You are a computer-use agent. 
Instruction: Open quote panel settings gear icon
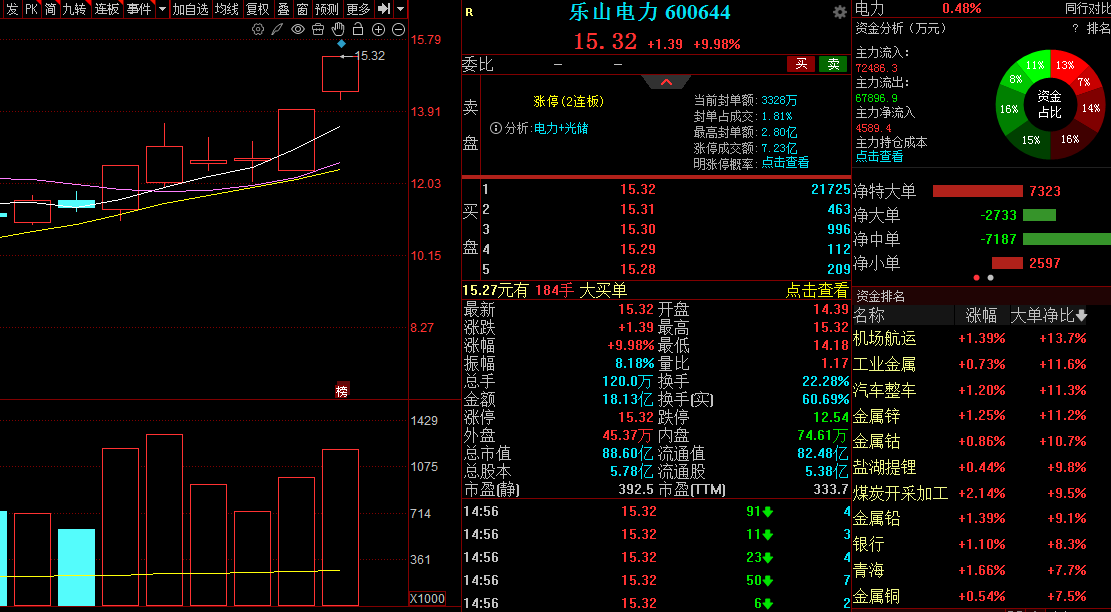(840, 12)
